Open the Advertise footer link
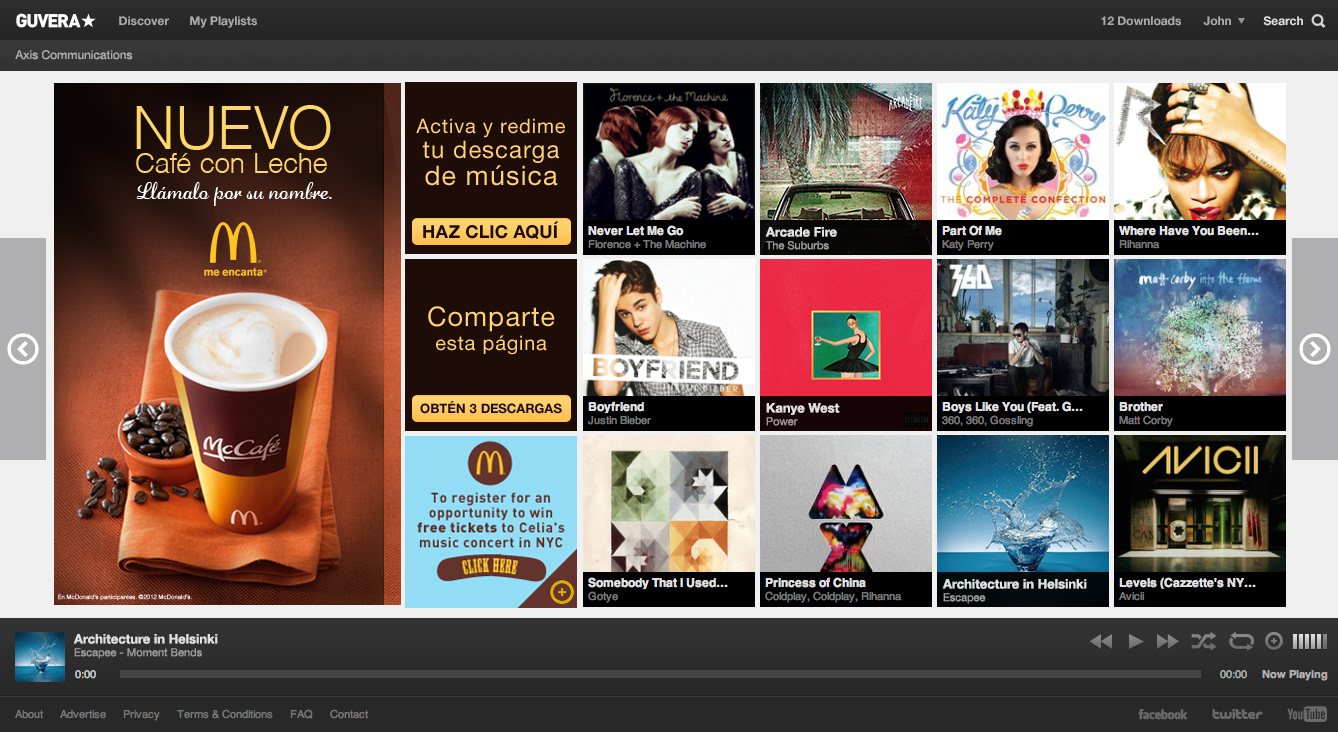The height and width of the screenshot is (732, 1338). click(83, 714)
